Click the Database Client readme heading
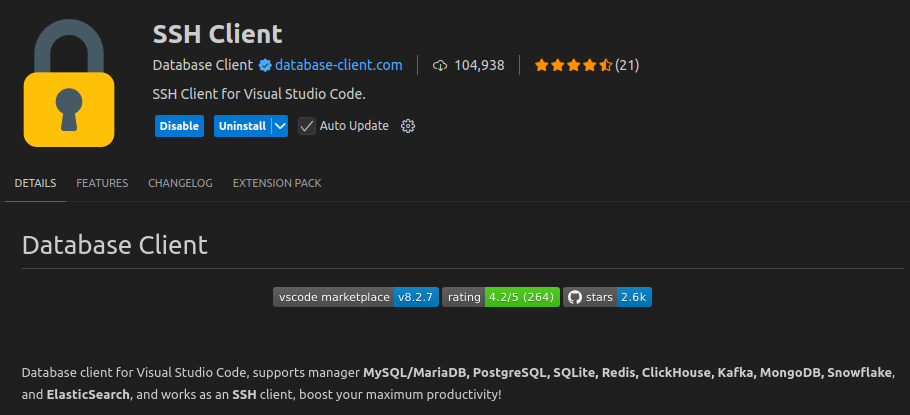Screen dimensions: 910x415 coord(115,245)
